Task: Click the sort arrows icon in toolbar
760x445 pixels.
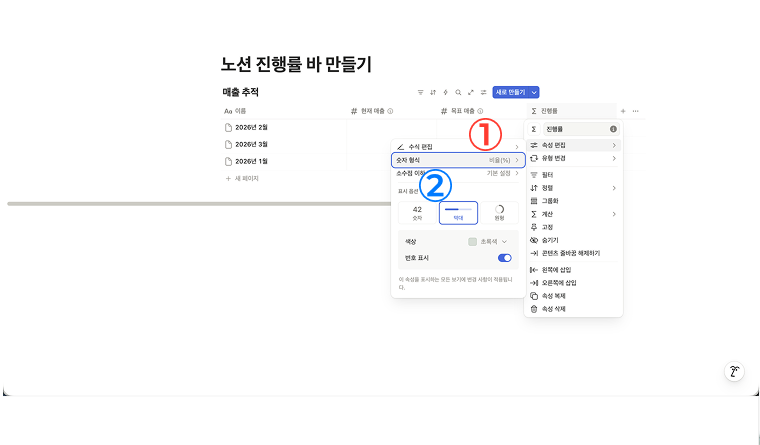Action: tap(433, 92)
